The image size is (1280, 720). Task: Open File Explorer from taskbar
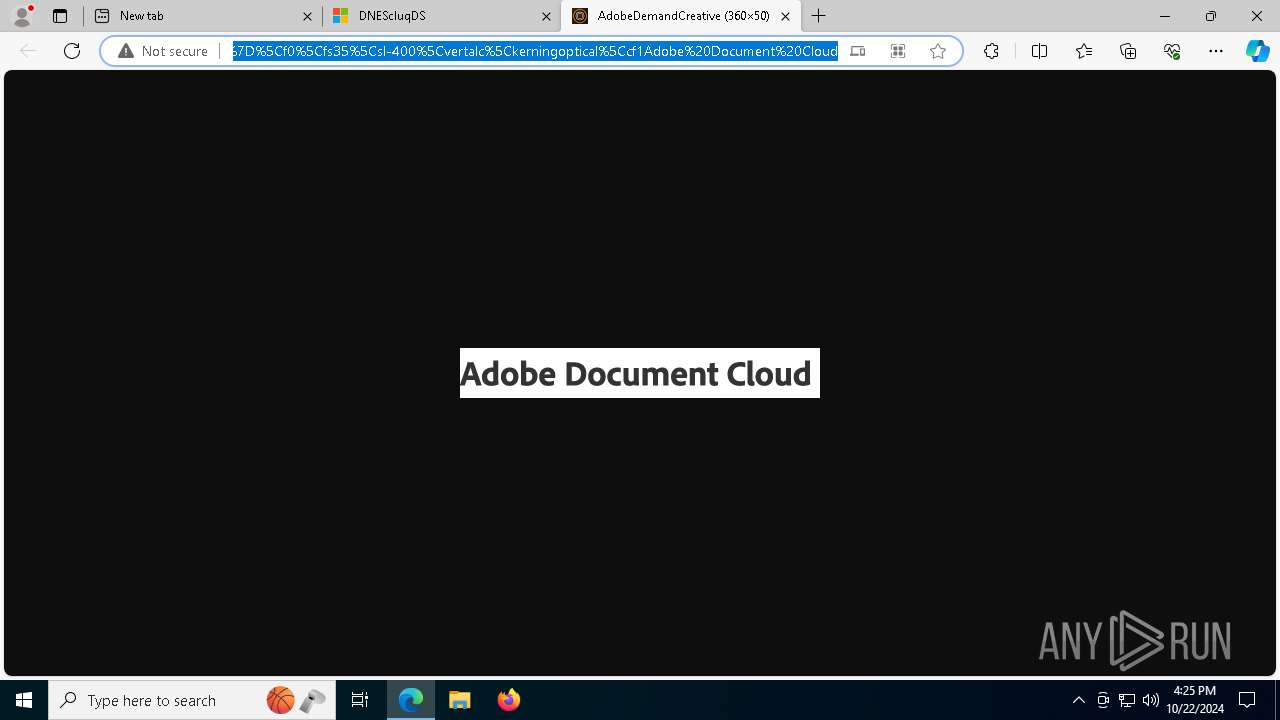tap(459, 700)
